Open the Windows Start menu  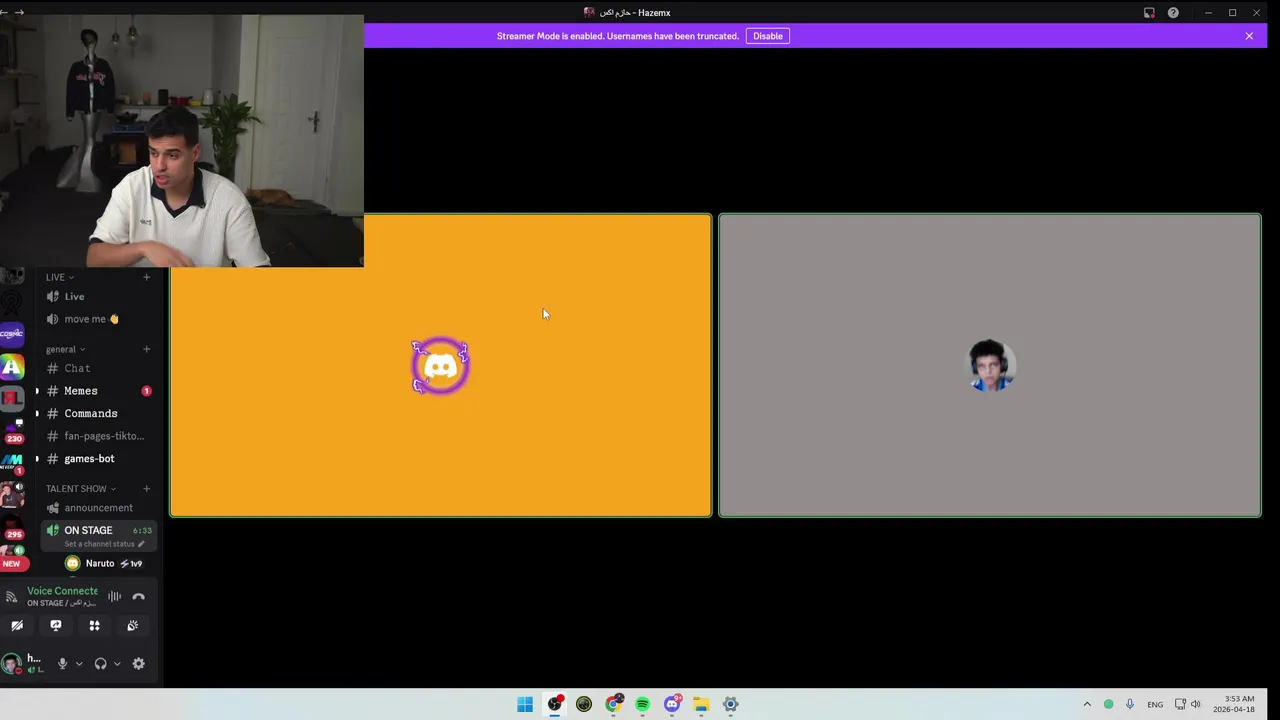pos(525,704)
